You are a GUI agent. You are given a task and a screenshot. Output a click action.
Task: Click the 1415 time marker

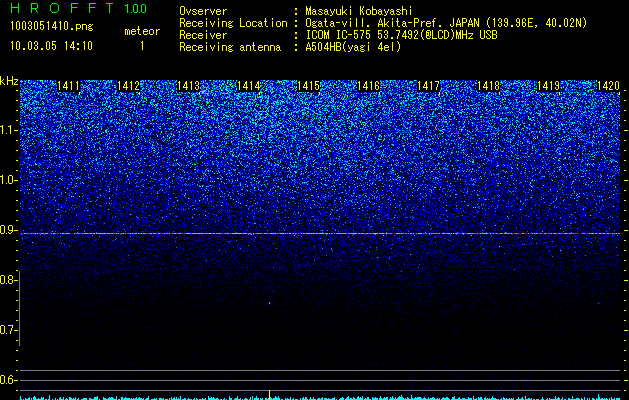point(308,86)
